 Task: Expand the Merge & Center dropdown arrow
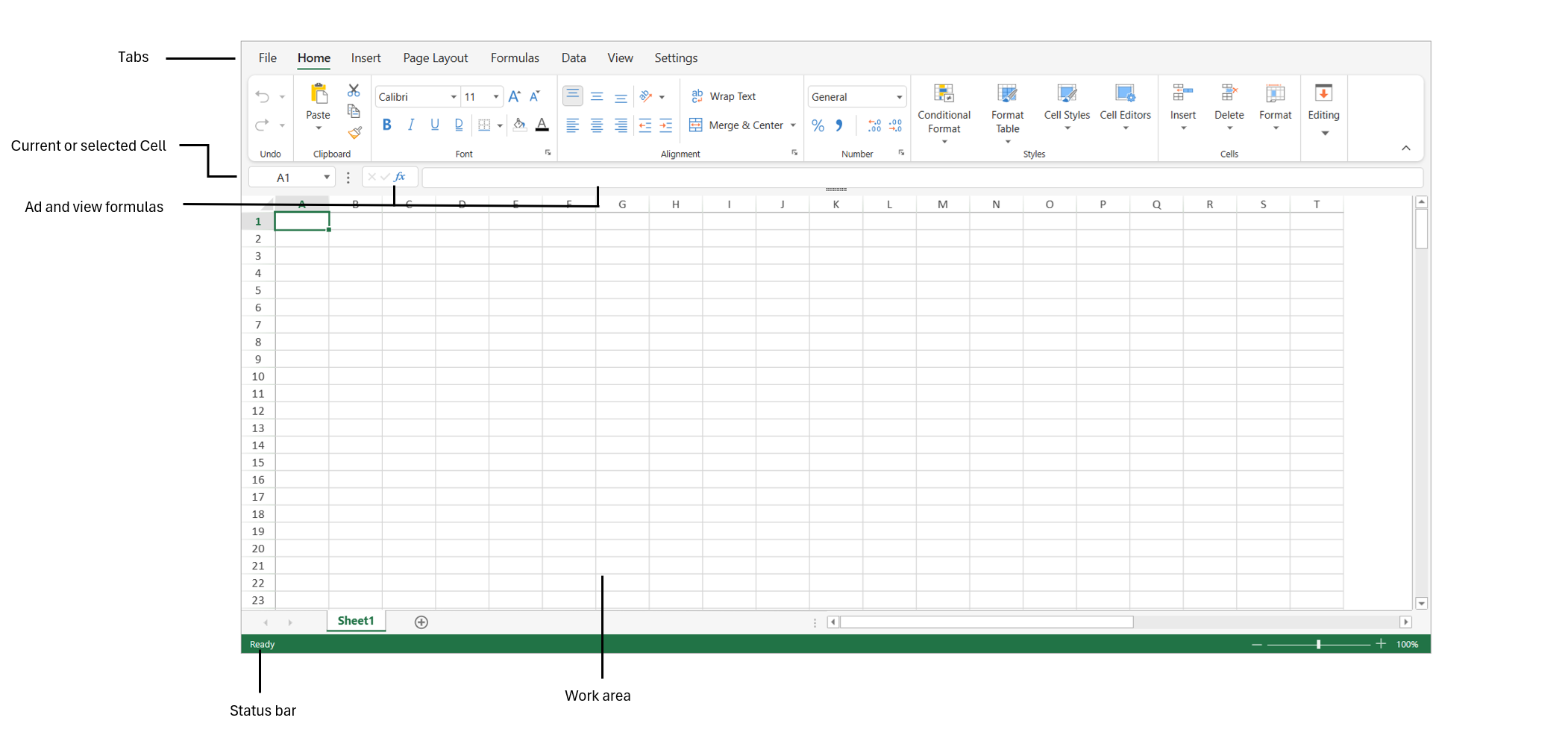[x=793, y=125]
